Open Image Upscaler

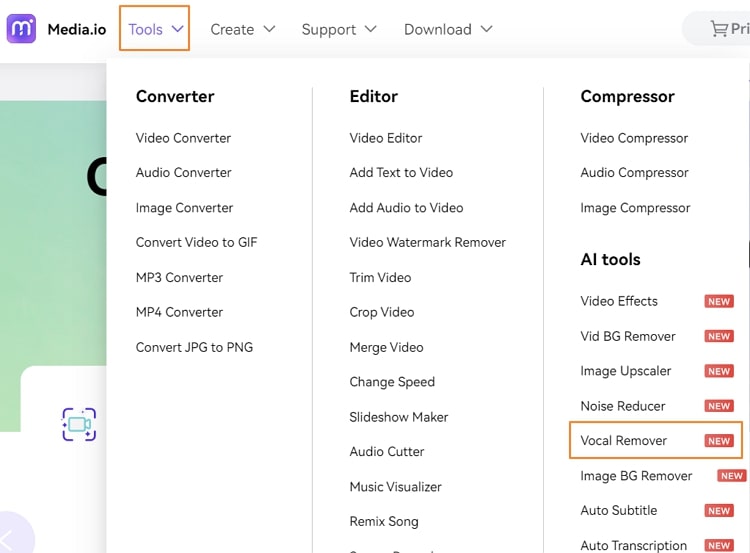tap(626, 371)
